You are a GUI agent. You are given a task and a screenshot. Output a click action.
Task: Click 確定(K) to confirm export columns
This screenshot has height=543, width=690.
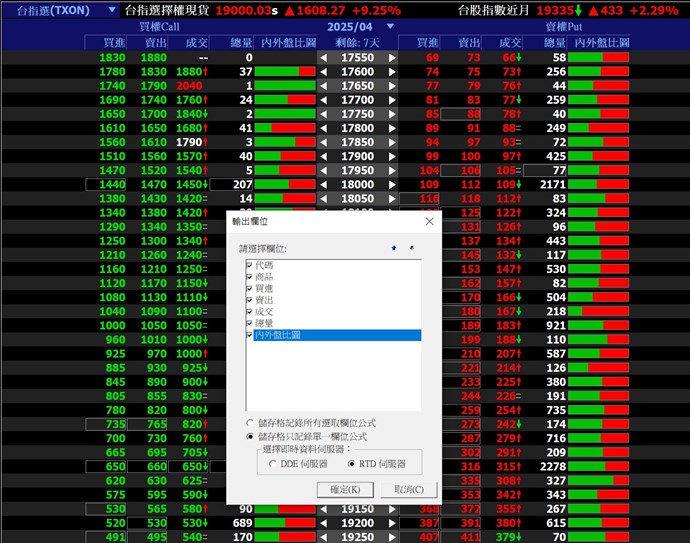point(345,489)
